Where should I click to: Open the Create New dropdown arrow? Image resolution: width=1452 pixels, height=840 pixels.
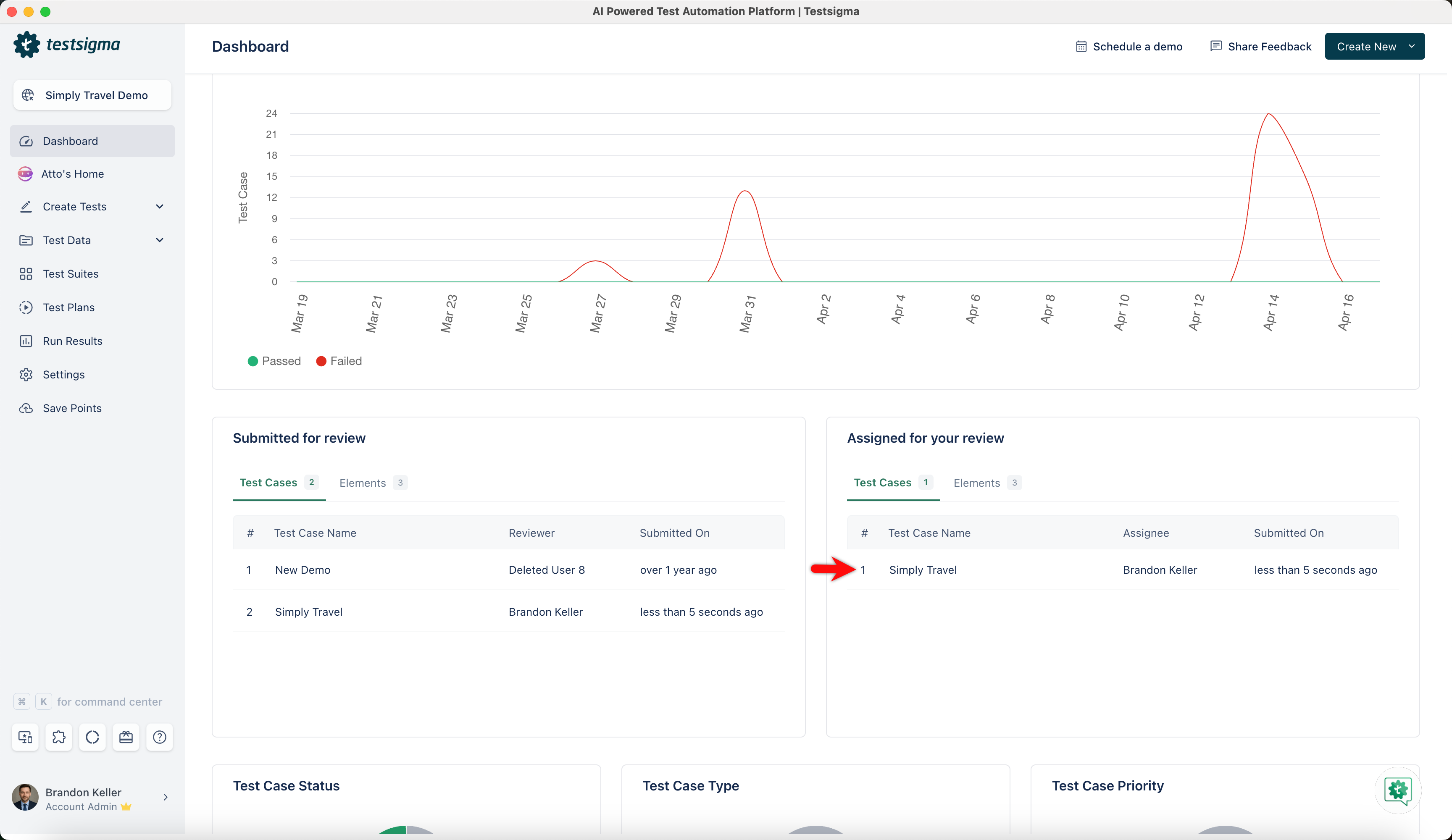tap(1411, 46)
